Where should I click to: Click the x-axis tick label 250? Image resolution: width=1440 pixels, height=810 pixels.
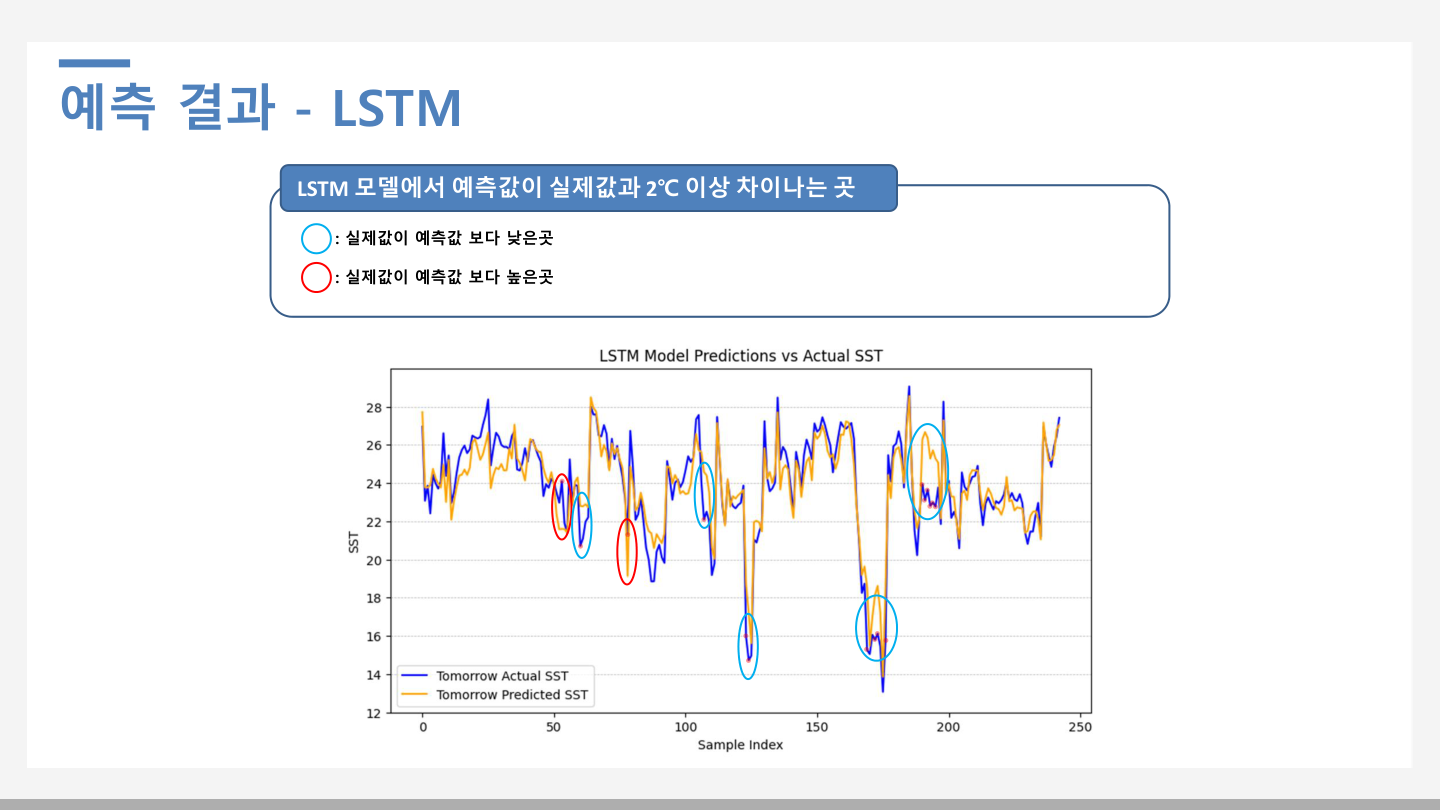(x=1080, y=727)
